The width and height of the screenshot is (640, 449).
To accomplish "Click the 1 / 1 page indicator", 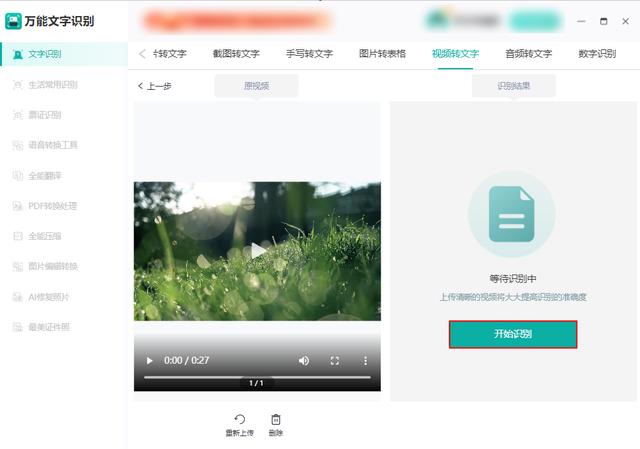I will (x=256, y=383).
